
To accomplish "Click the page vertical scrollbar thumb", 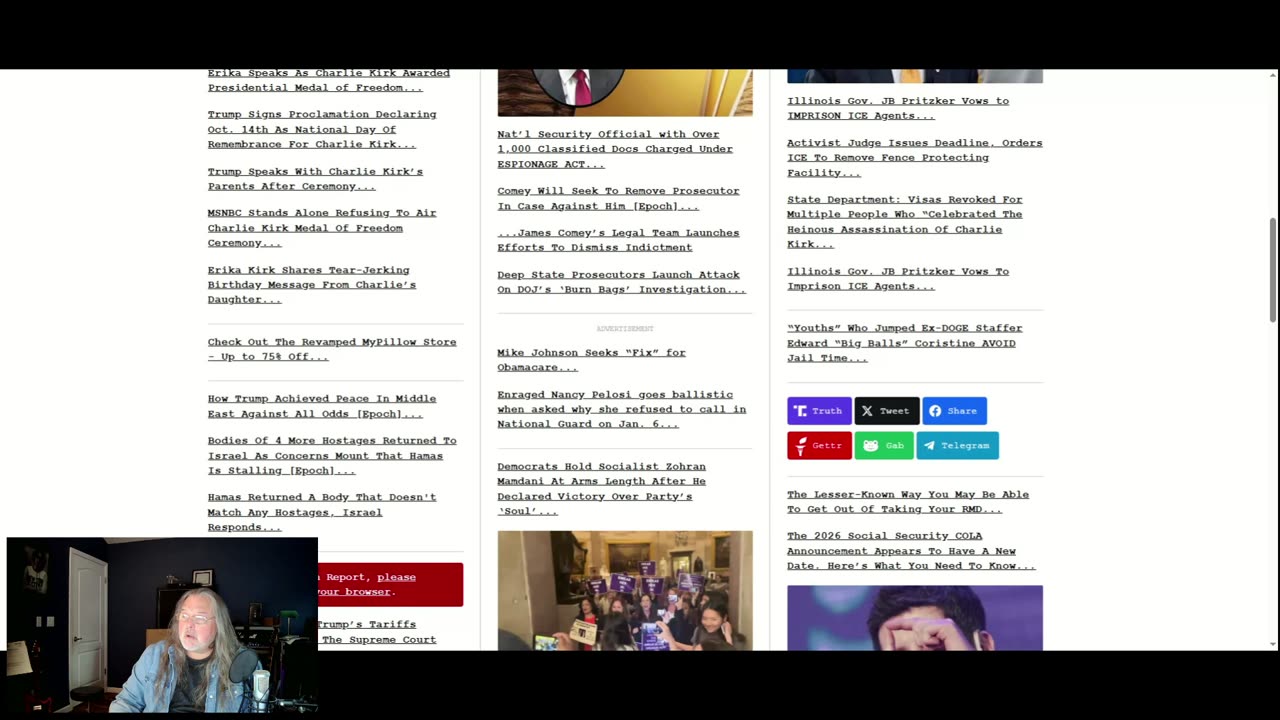I will pos(1273,269).
